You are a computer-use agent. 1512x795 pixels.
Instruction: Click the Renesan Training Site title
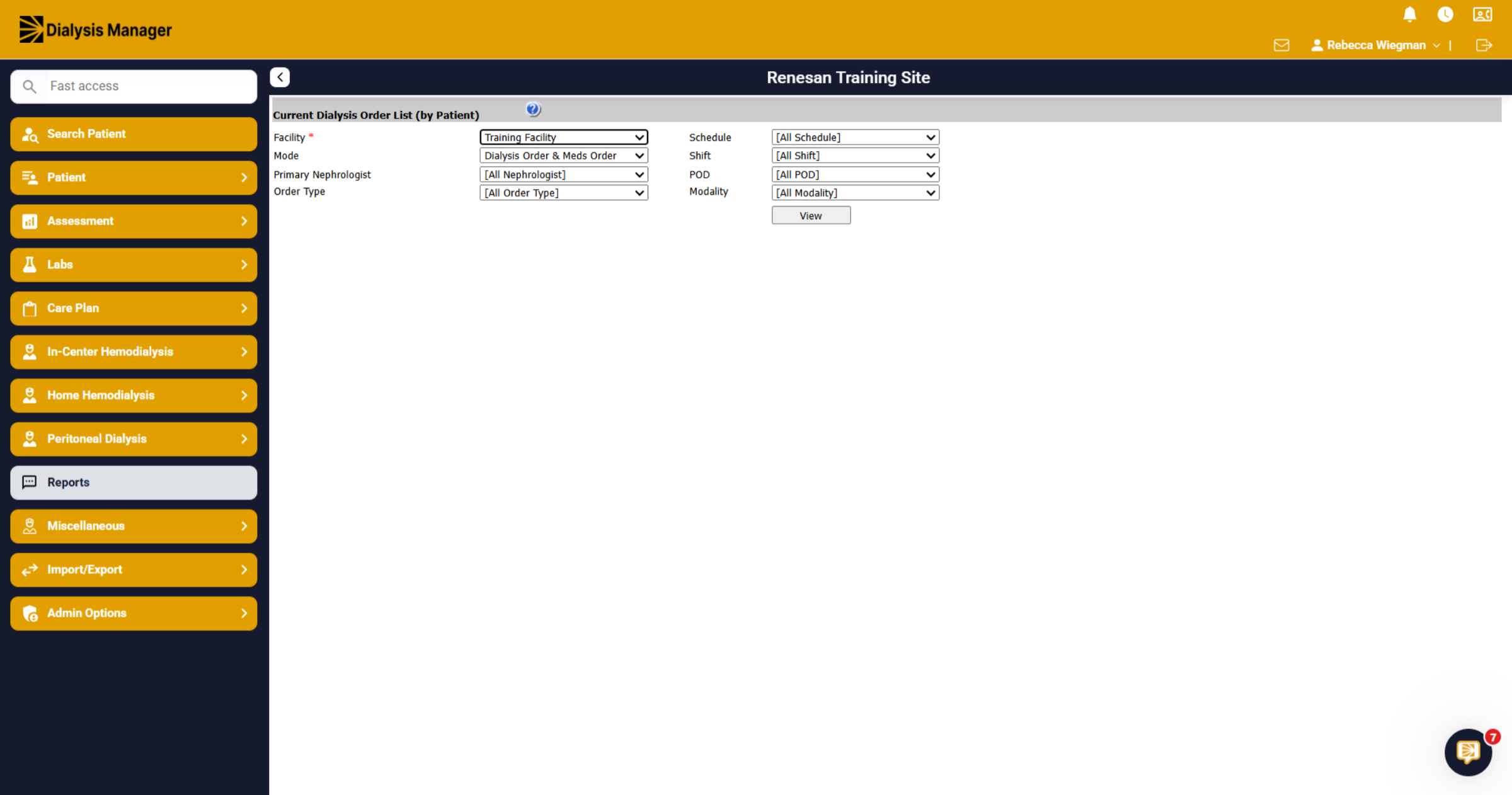(x=848, y=77)
